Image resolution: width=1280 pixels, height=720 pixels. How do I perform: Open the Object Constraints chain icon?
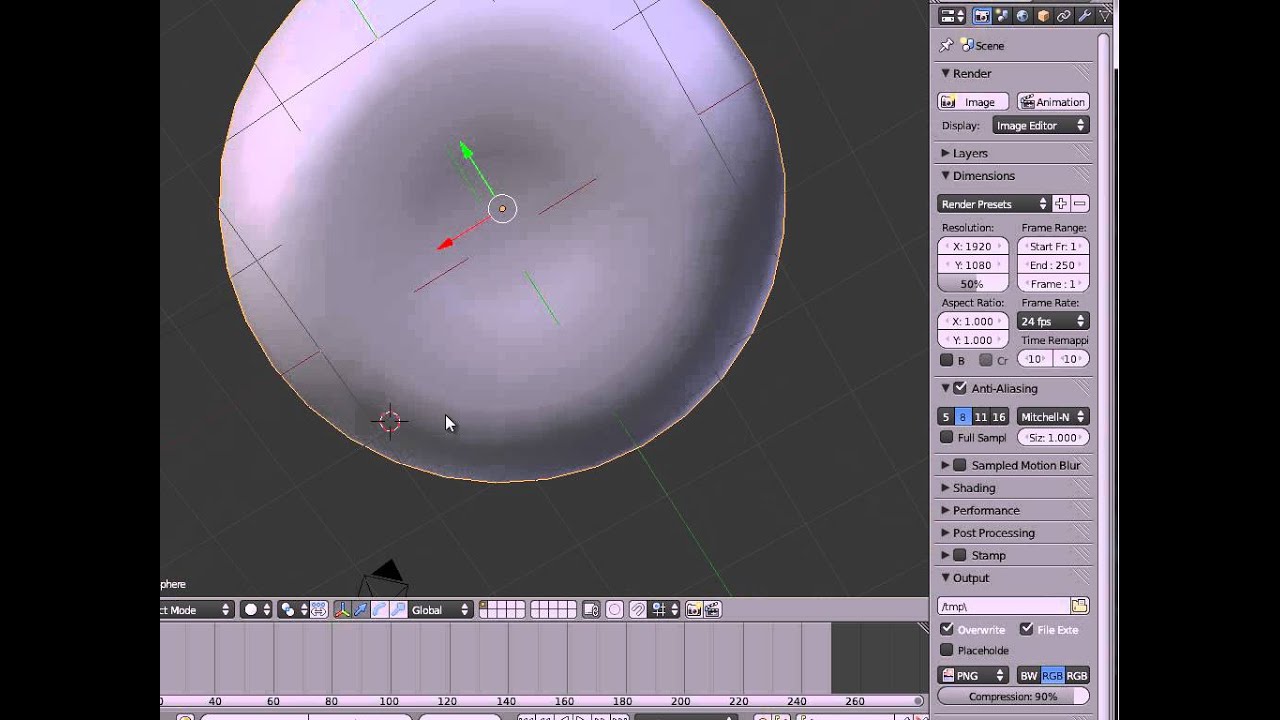[x=1064, y=16]
